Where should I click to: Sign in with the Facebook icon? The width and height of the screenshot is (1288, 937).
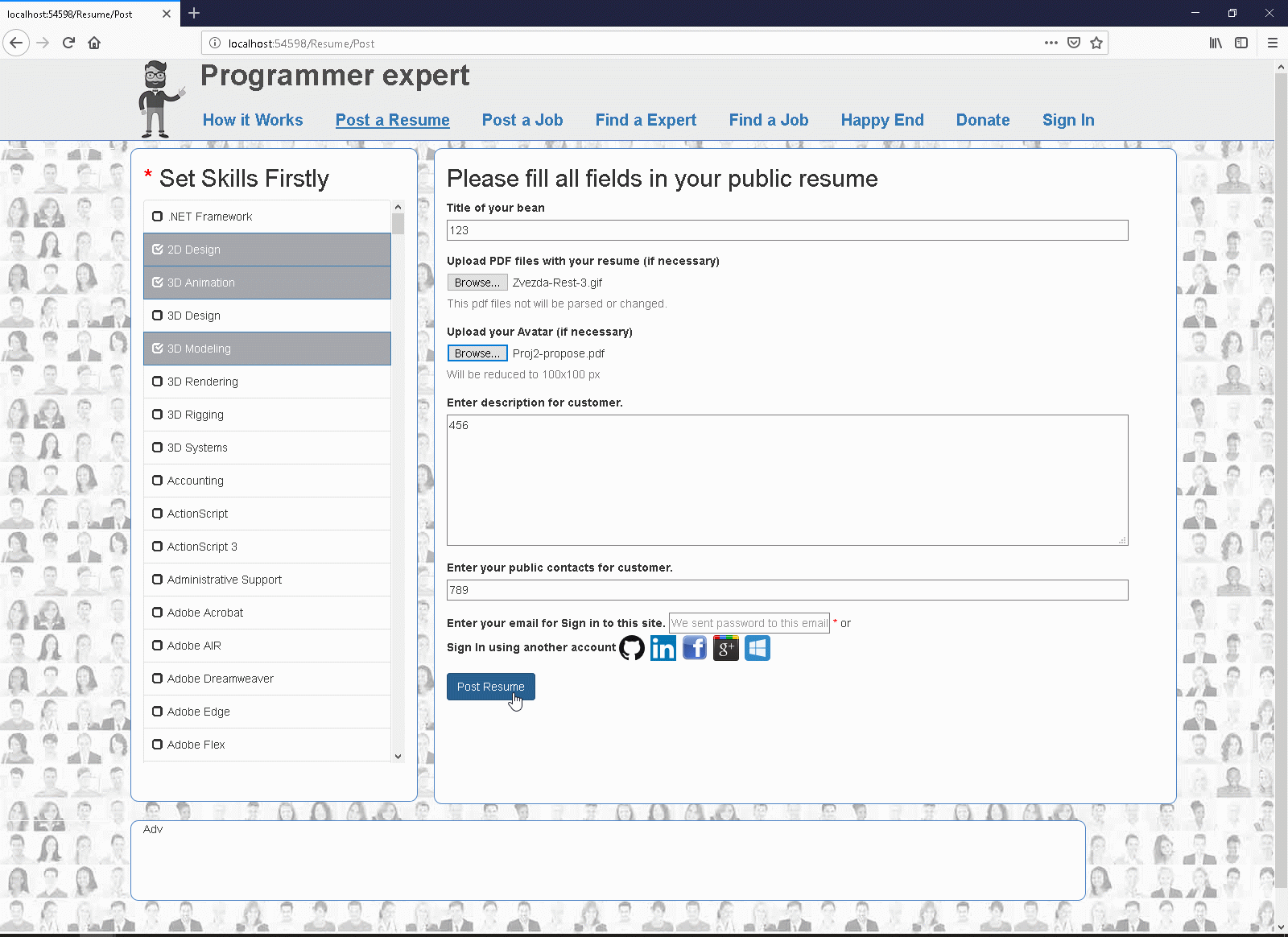pos(695,648)
